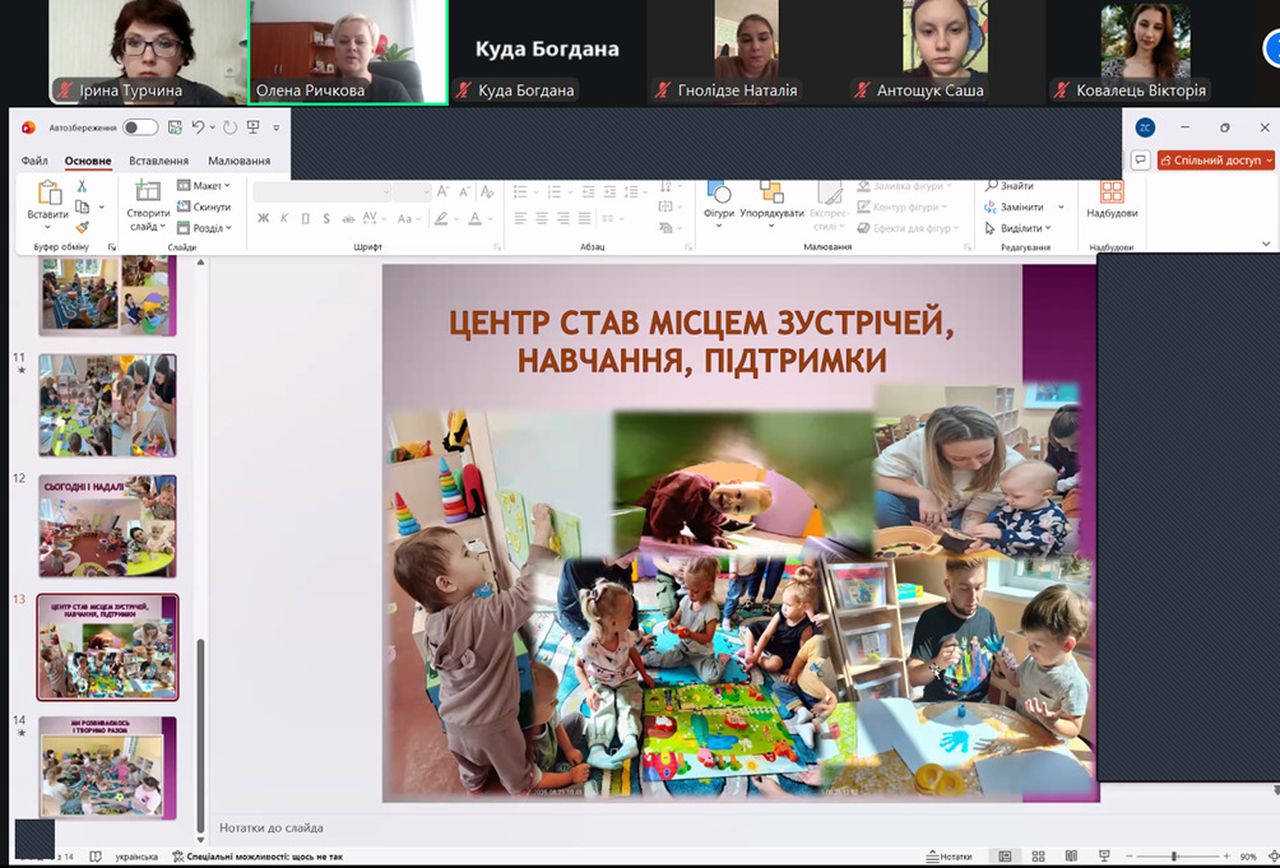Open the Вставлення ribbon tab
Viewport: 1280px width, 868px height.
click(158, 161)
